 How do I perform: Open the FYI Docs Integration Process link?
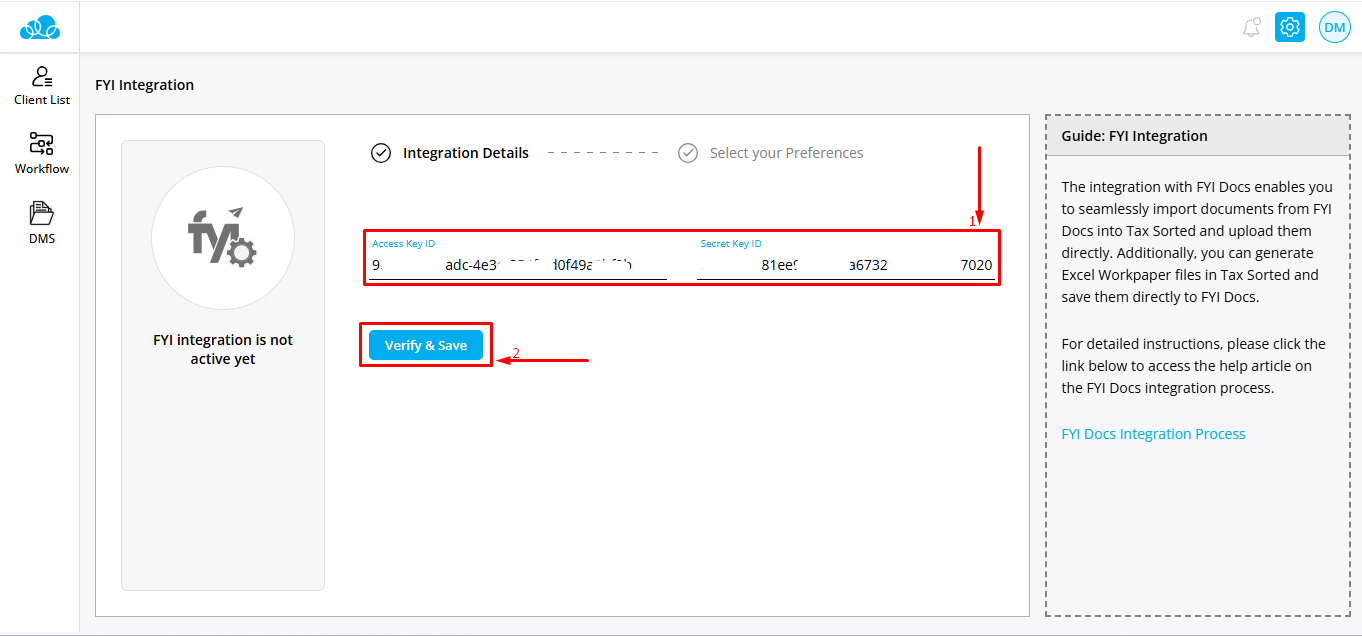(x=1153, y=434)
